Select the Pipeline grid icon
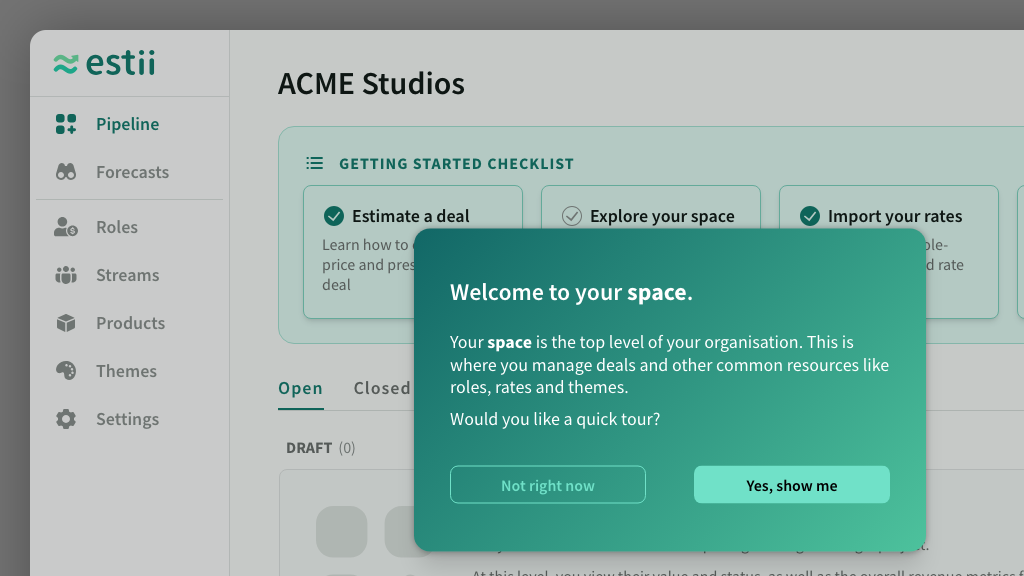Image resolution: width=1024 pixels, height=576 pixels. click(66, 124)
